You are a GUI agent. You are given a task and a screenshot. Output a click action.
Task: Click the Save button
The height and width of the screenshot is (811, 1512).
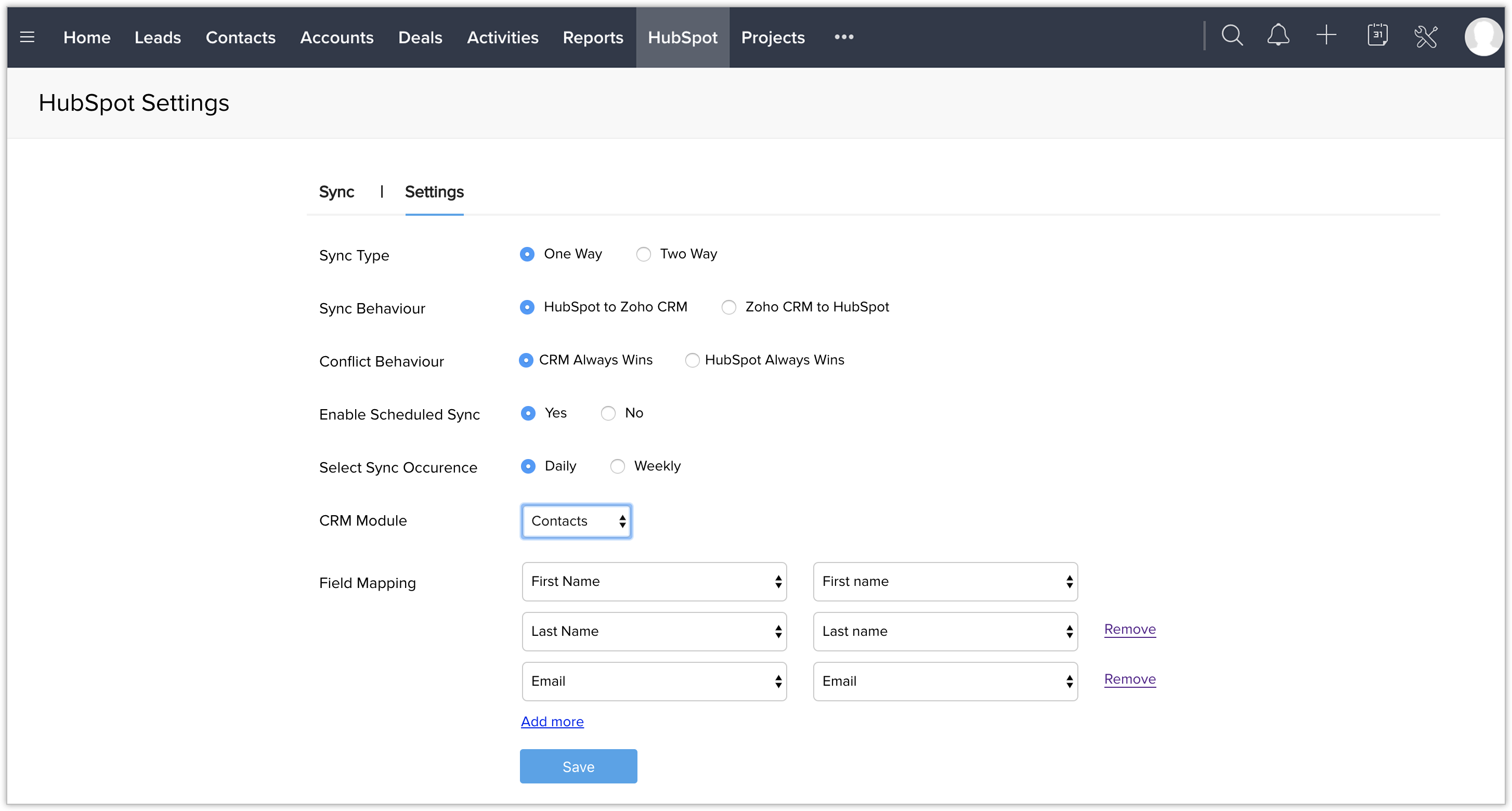578,766
